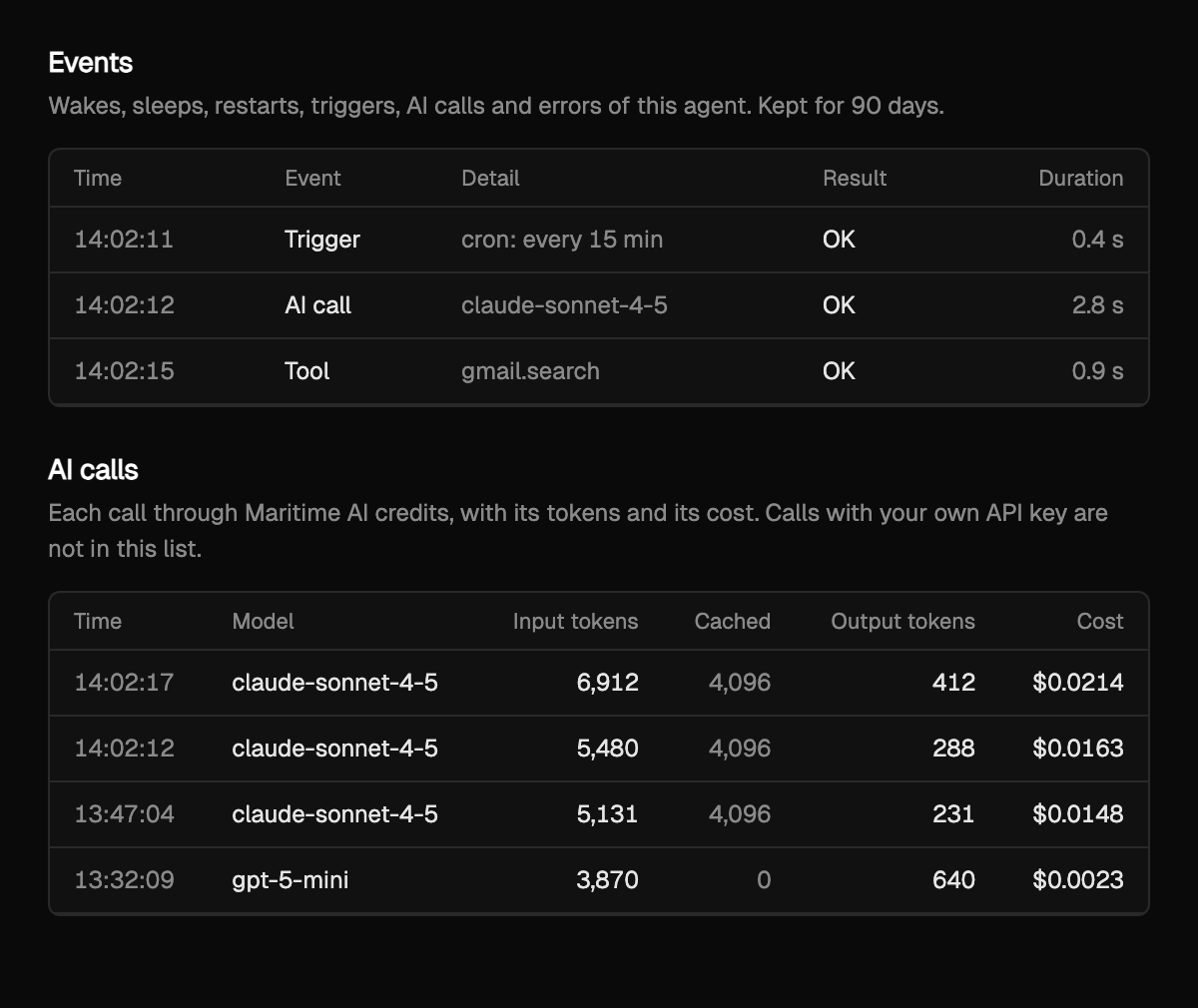This screenshot has height=1008, width=1198.
Task: Click the 5,131 input tokens value
Action: (607, 814)
